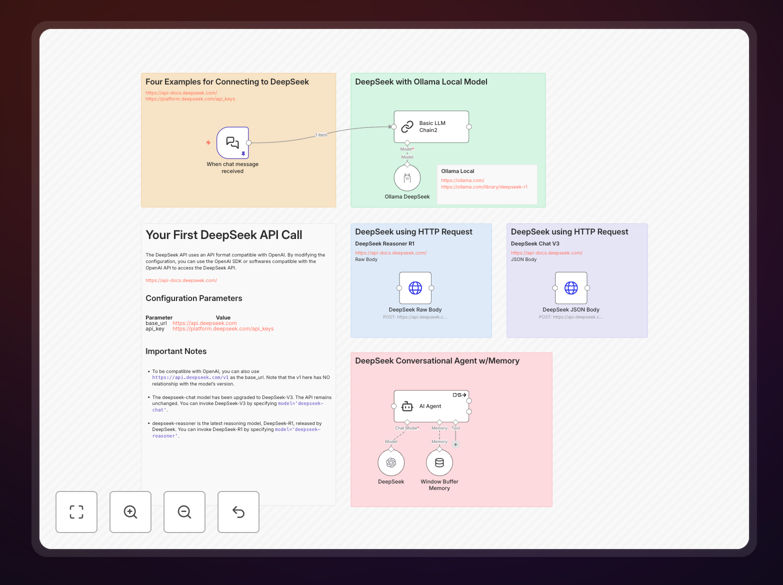
Task: Open api-docs link below Your First DeepSeek API Call text
Action: pyautogui.click(x=181, y=280)
